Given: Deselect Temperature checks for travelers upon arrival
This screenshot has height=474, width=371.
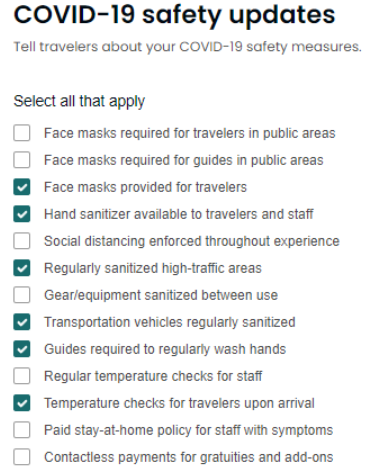Looking at the screenshot, I should pyautogui.click(x=22, y=403).
